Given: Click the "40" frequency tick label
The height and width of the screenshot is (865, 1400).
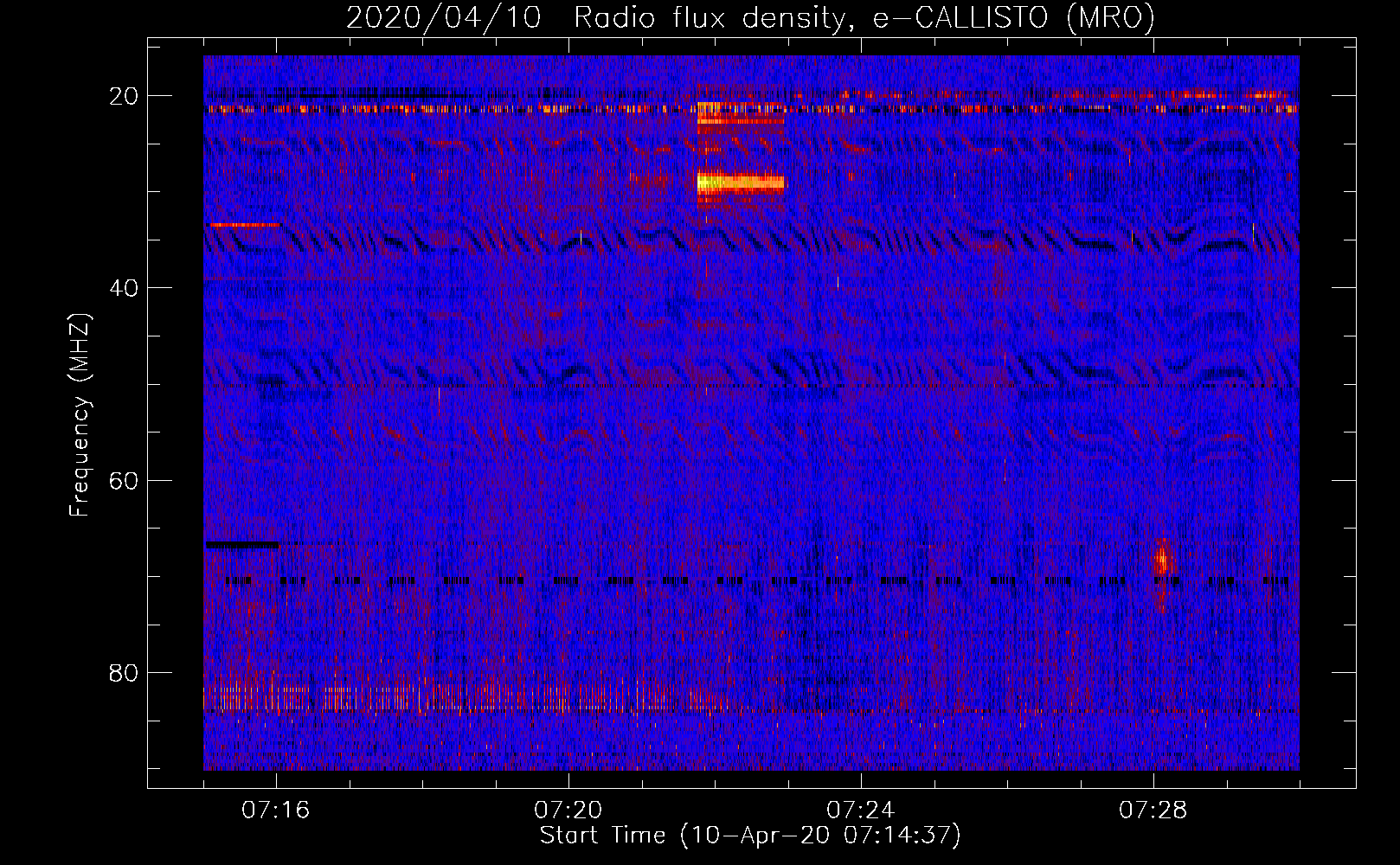Looking at the screenshot, I should pyautogui.click(x=125, y=288).
